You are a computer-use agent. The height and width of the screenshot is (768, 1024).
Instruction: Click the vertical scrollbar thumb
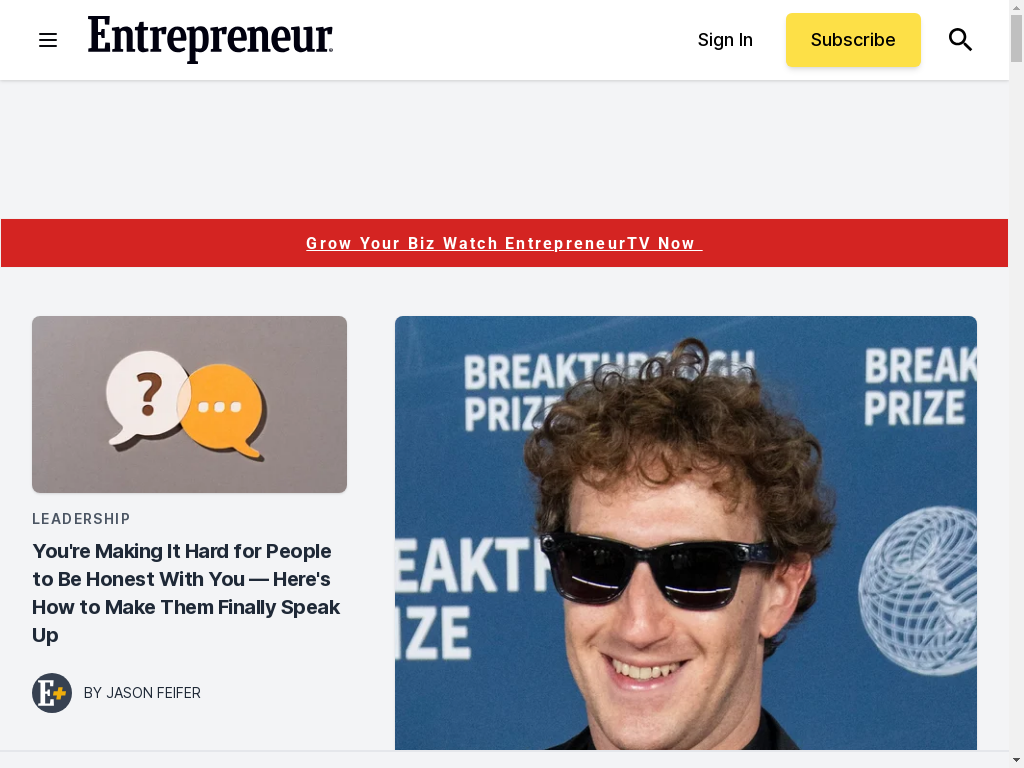pos(1016,38)
